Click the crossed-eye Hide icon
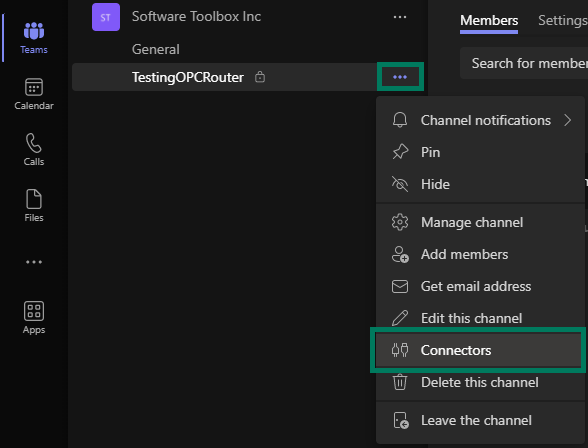Screen dimensions: 588x448 pos(400,184)
